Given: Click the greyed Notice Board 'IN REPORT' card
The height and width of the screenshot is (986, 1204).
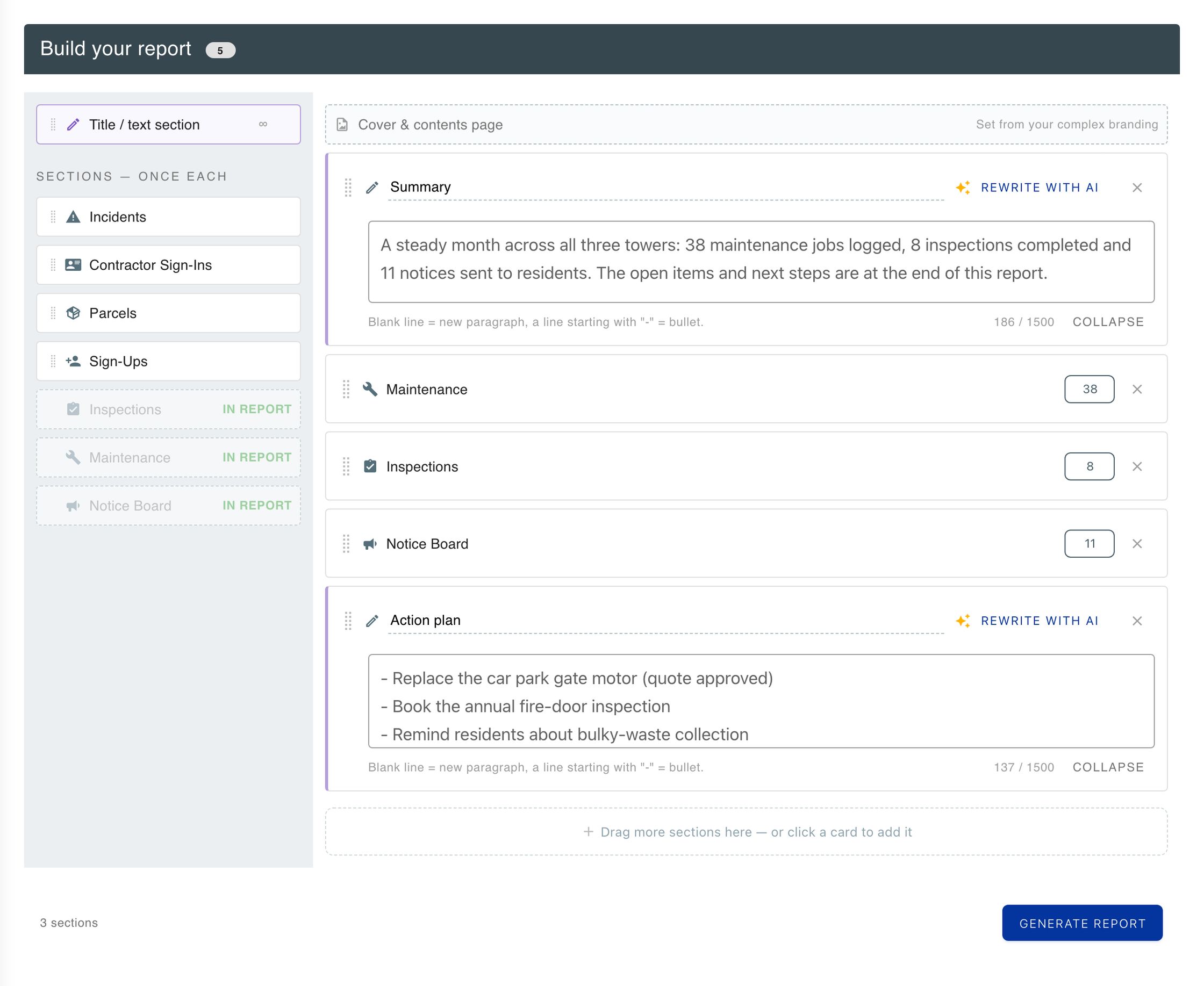Looking at the screenshot, I should [168, 506].
